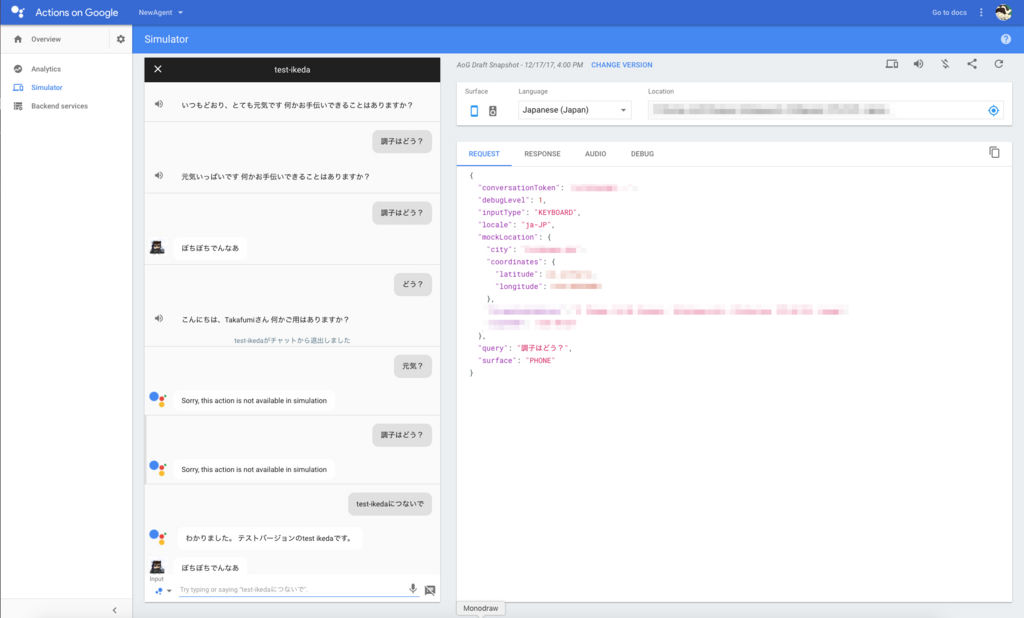Use current location target icon
Viewport: 1024px width, 618px height.
click(x=993, y=110)
